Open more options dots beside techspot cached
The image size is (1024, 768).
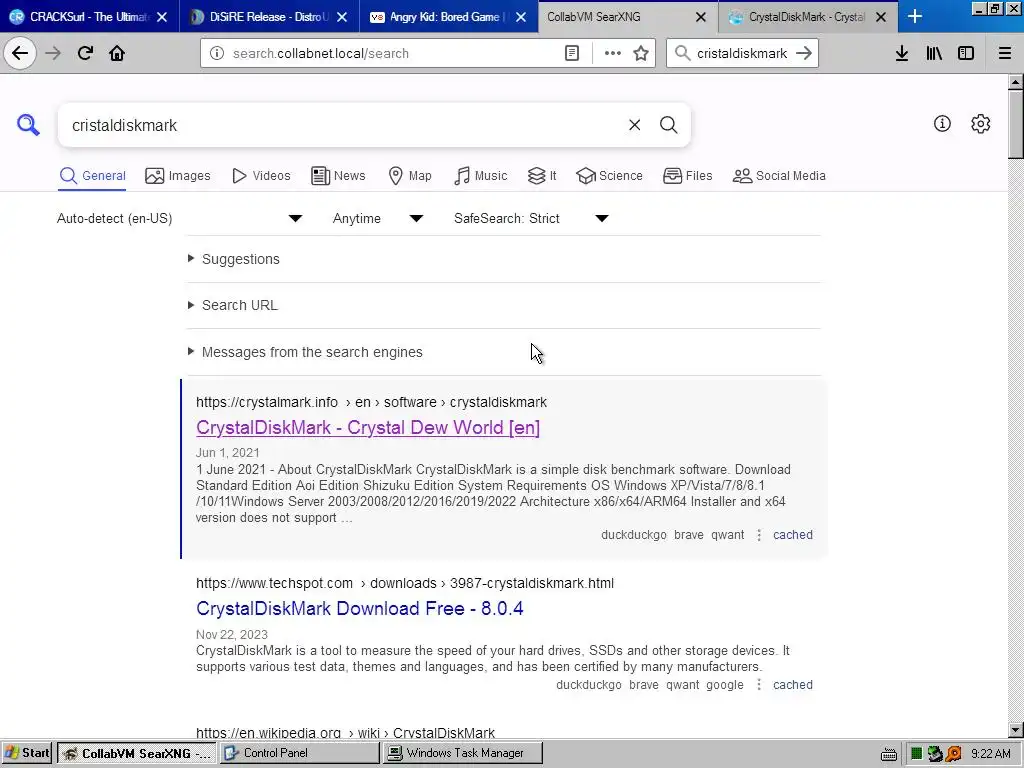tap(759, 684)
